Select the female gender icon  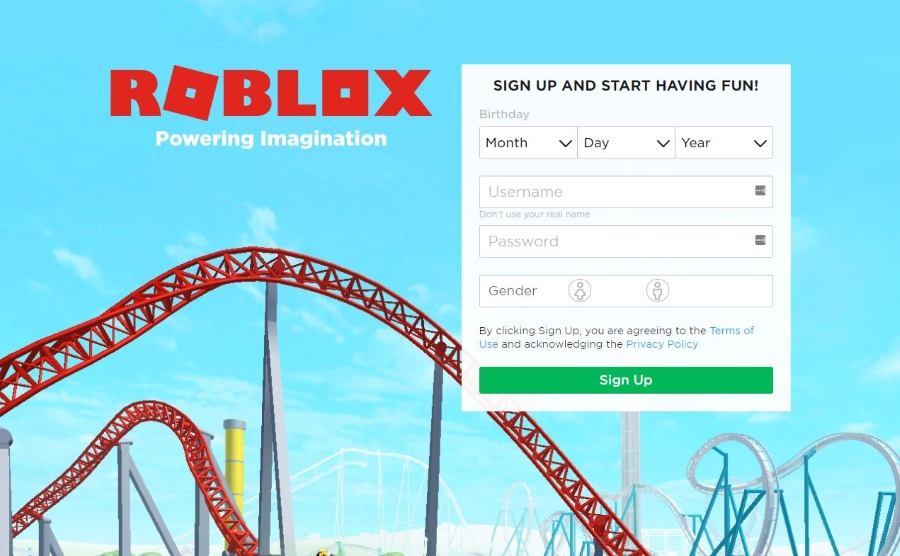(x=580, y=291)
